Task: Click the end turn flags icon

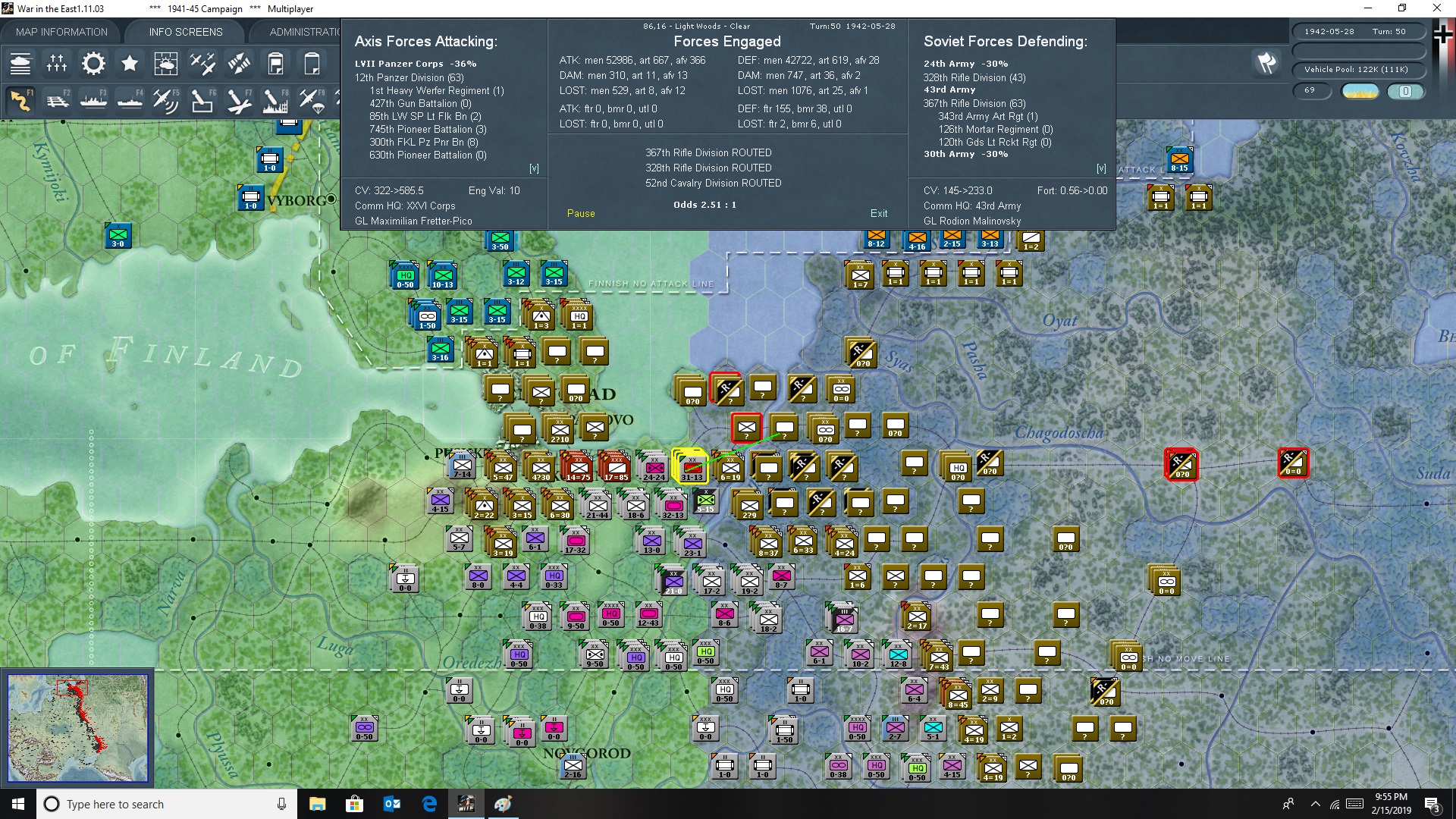Action: 1266,63
